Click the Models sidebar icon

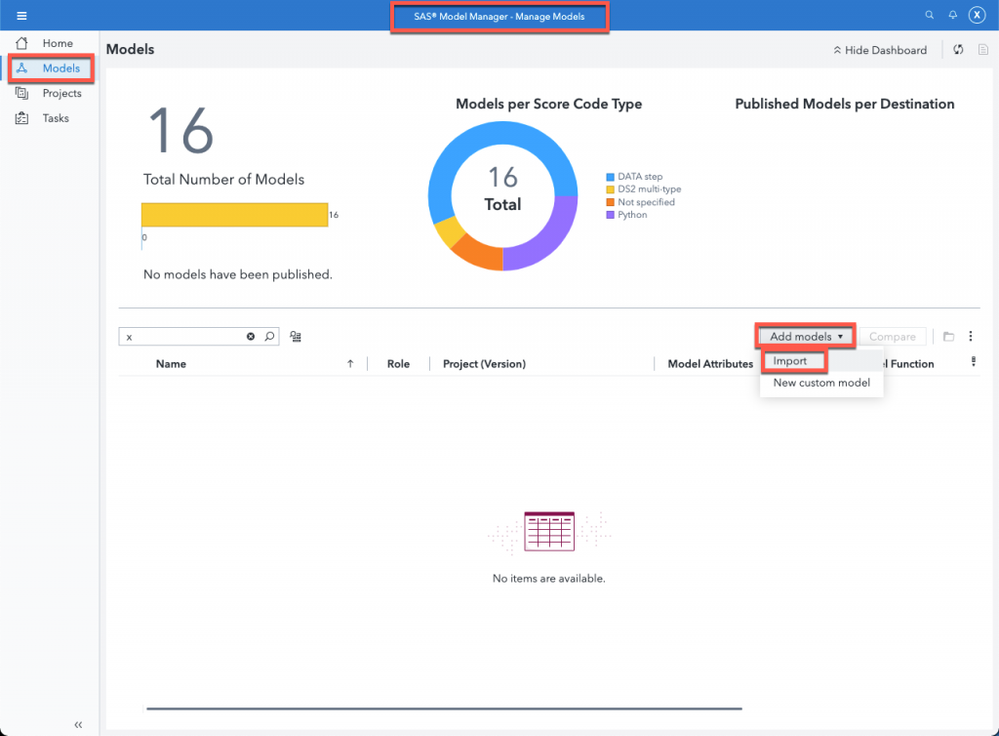(22, 68)
